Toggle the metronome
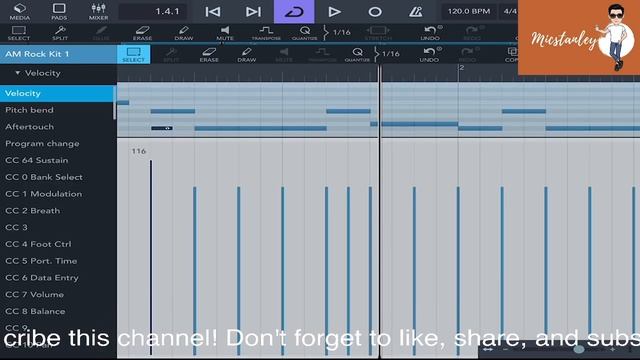This screenshot has height=360, width=640. click(x=416, y=11)
